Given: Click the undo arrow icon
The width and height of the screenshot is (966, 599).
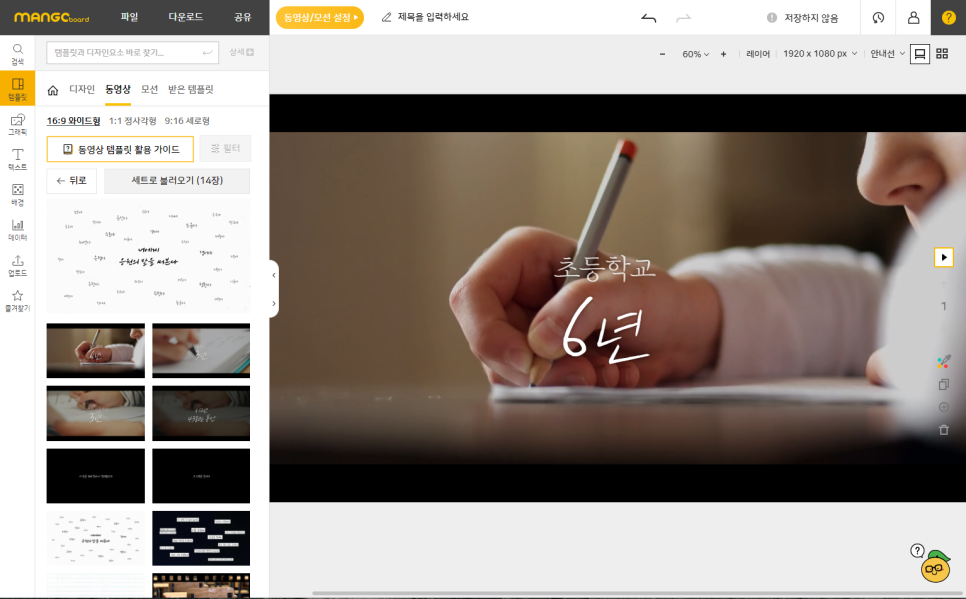Looking at the screenshot, I should [x=649, y=18].
